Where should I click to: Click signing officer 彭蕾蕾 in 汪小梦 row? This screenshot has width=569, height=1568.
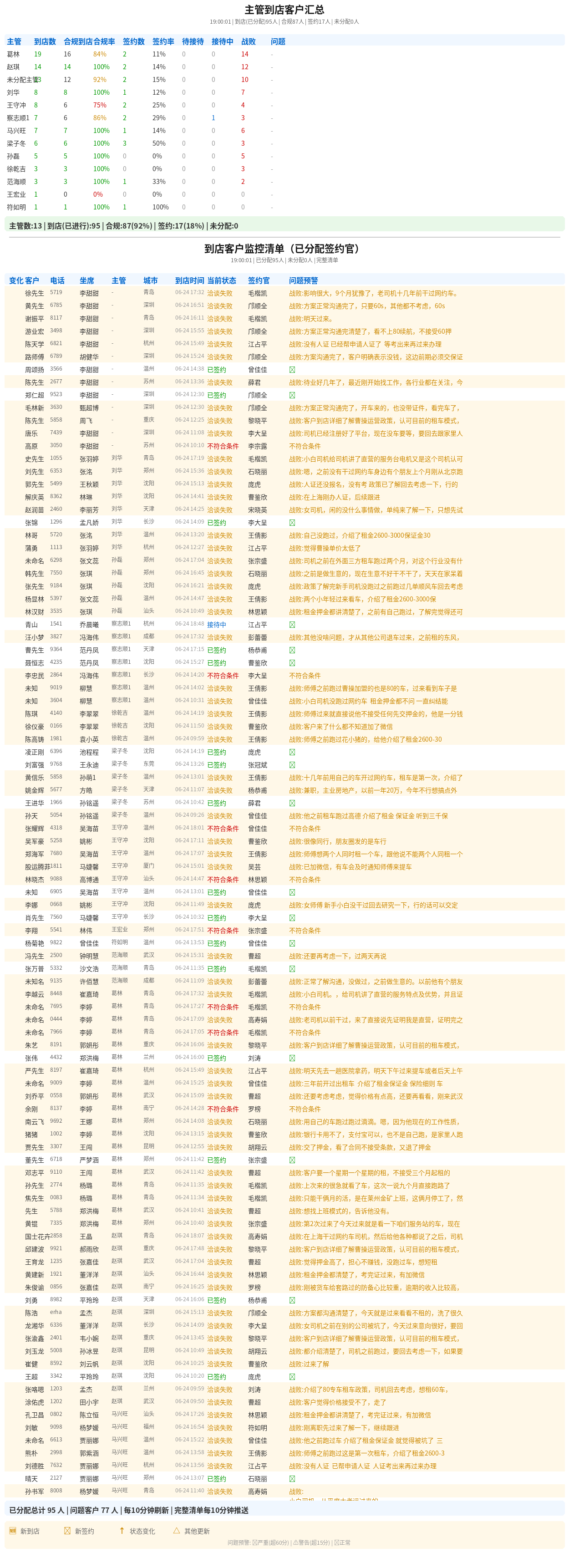258,637
